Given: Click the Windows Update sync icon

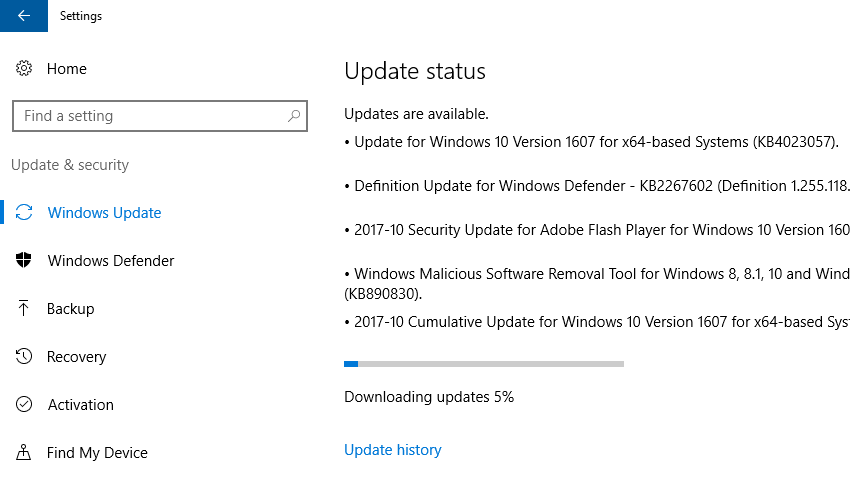Looking at the screenshot, I should 24,212.
